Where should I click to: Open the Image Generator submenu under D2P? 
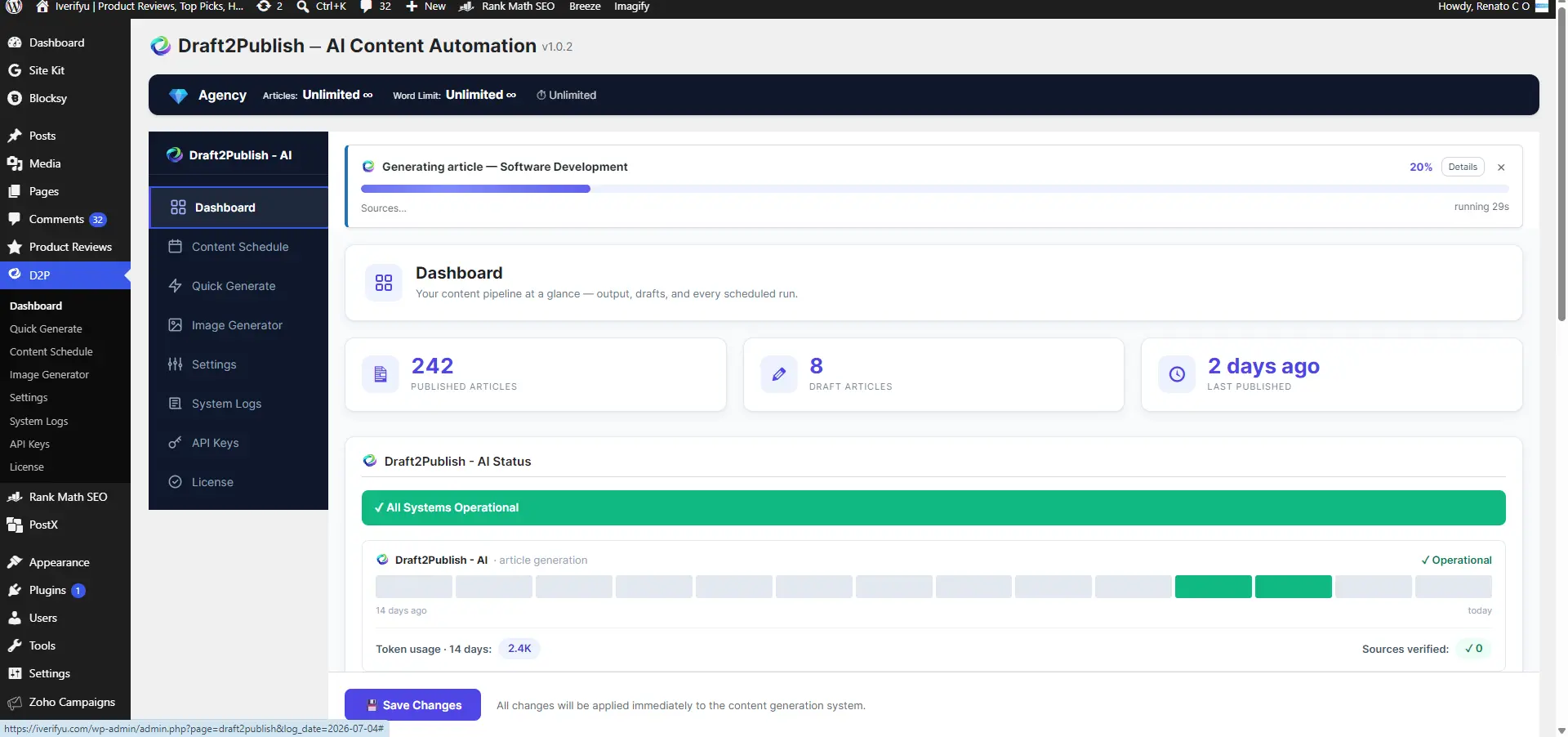pyautogui.click(x=49, y=374)
